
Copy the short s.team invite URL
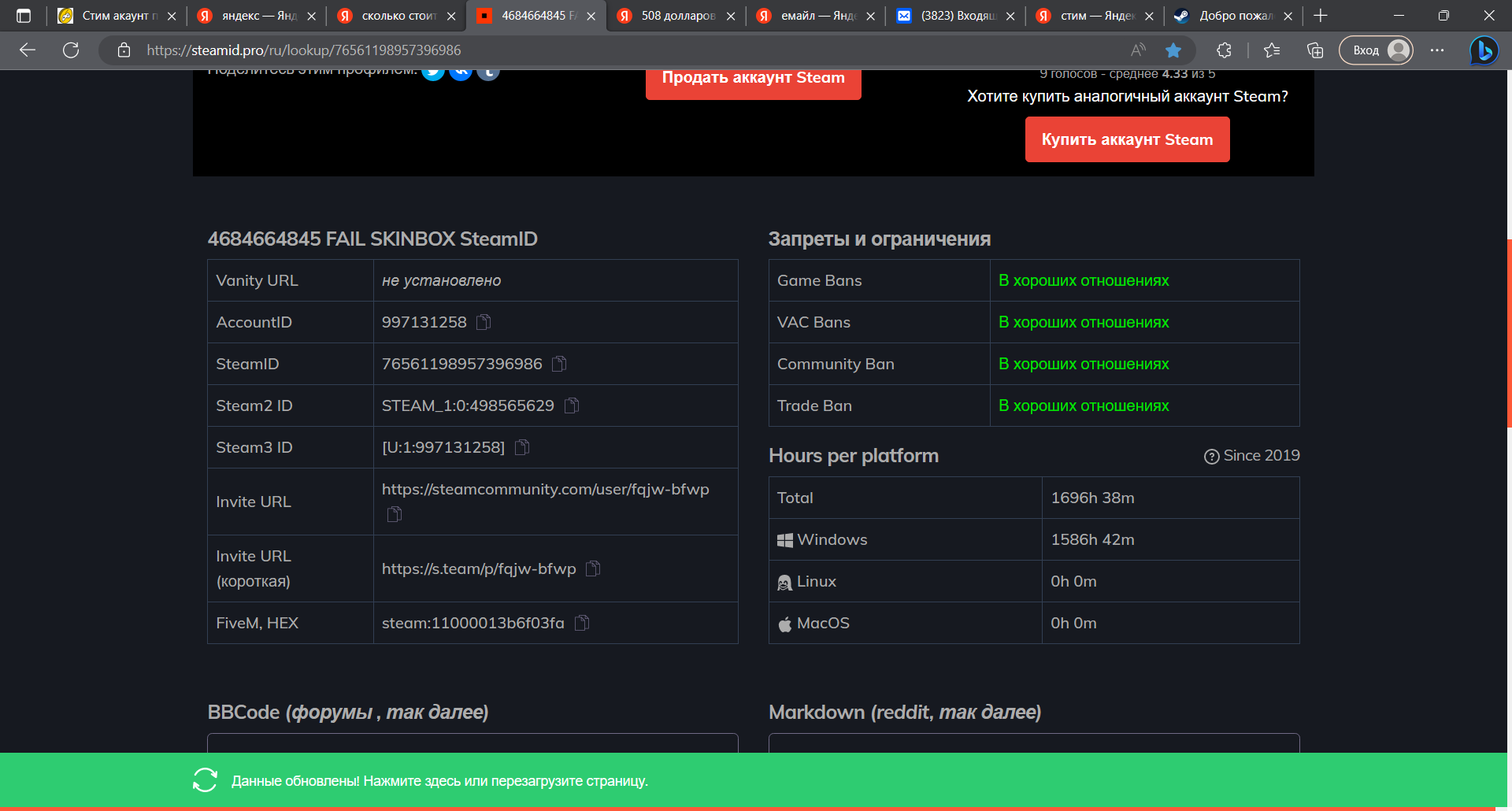click(593, 568)
